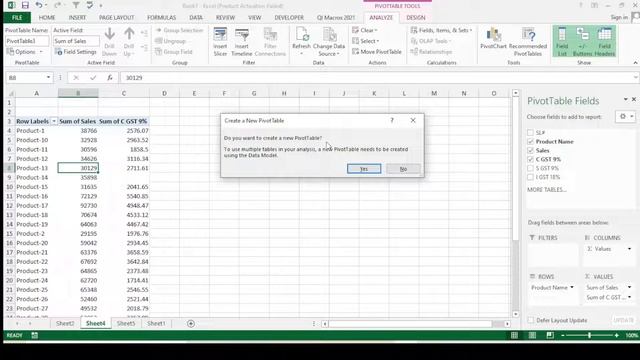Switch to the FORMULAS ribbon tab

coord(162,18)
